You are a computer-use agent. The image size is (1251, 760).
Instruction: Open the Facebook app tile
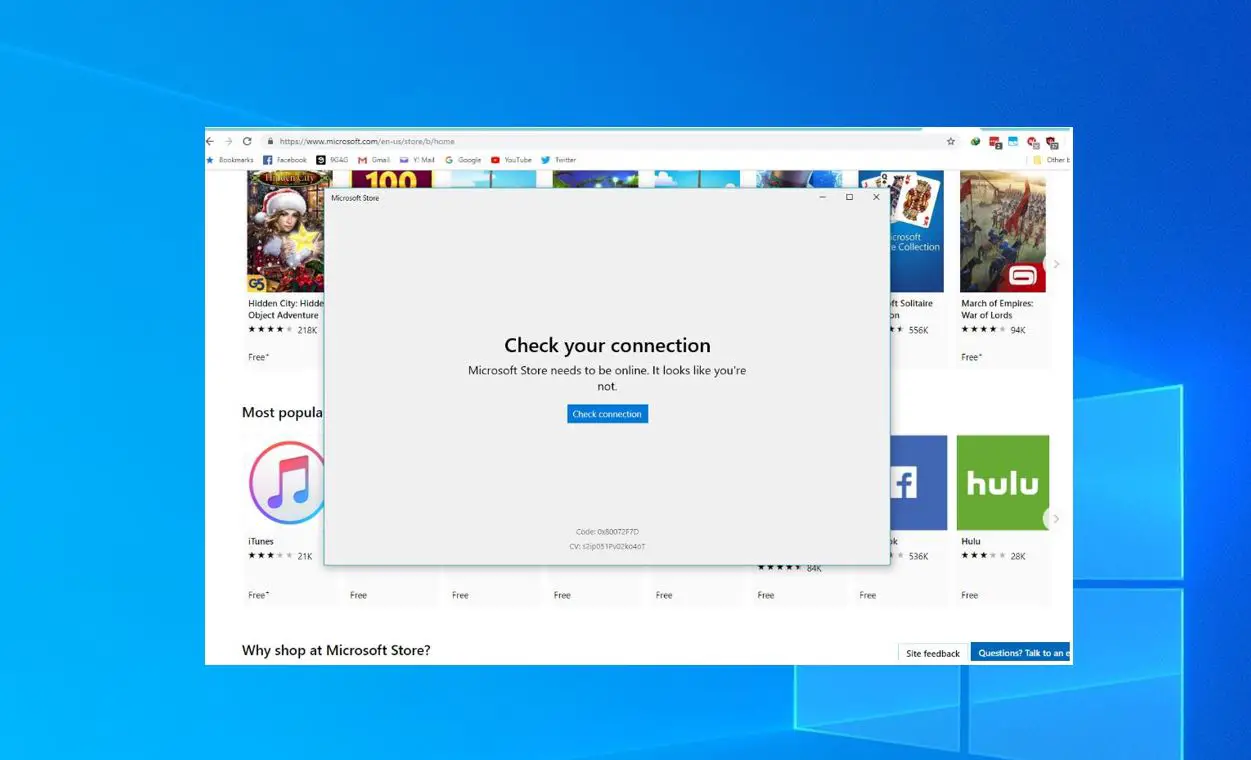click(x=918, y=483)
